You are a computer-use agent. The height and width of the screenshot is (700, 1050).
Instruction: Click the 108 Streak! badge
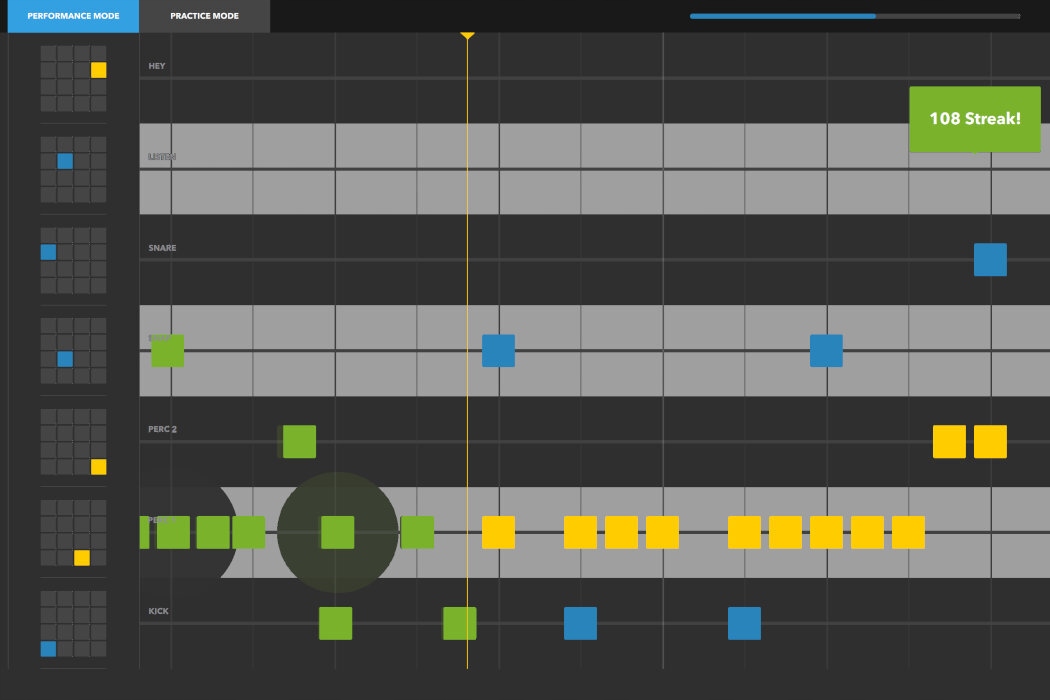coord(975,119)
